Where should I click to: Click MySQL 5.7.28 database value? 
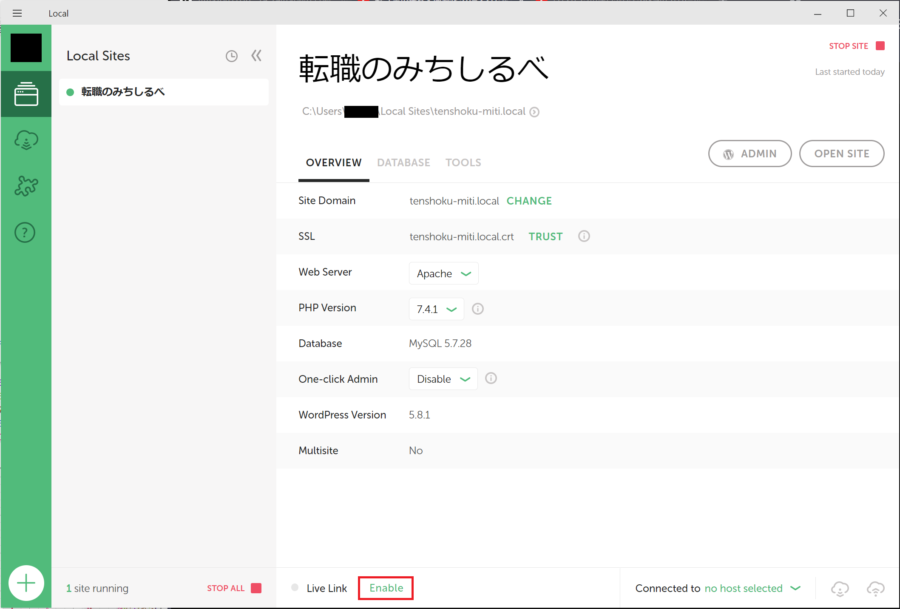click(x=440, y=343)
